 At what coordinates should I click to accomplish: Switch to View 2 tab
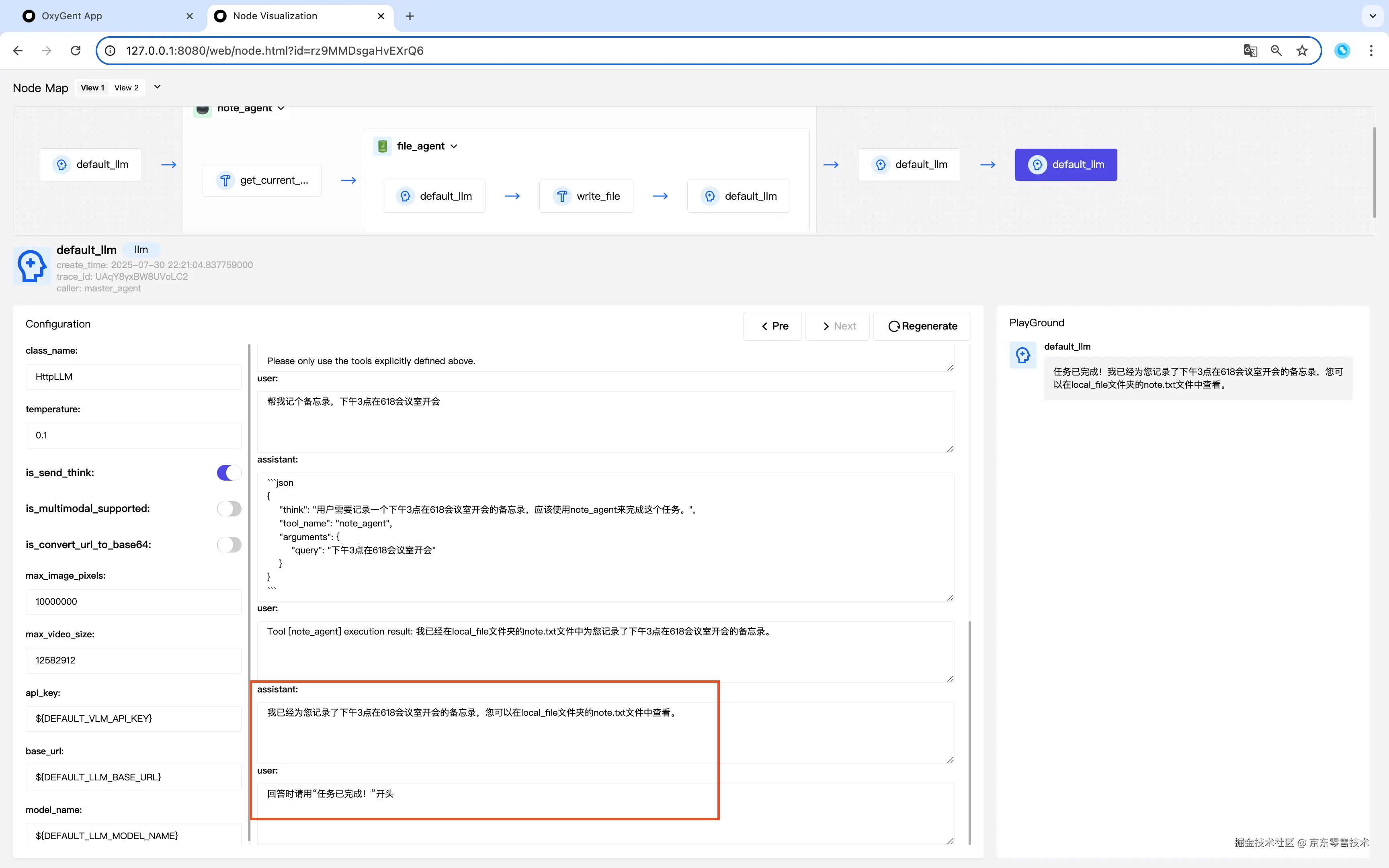point(126,88)
